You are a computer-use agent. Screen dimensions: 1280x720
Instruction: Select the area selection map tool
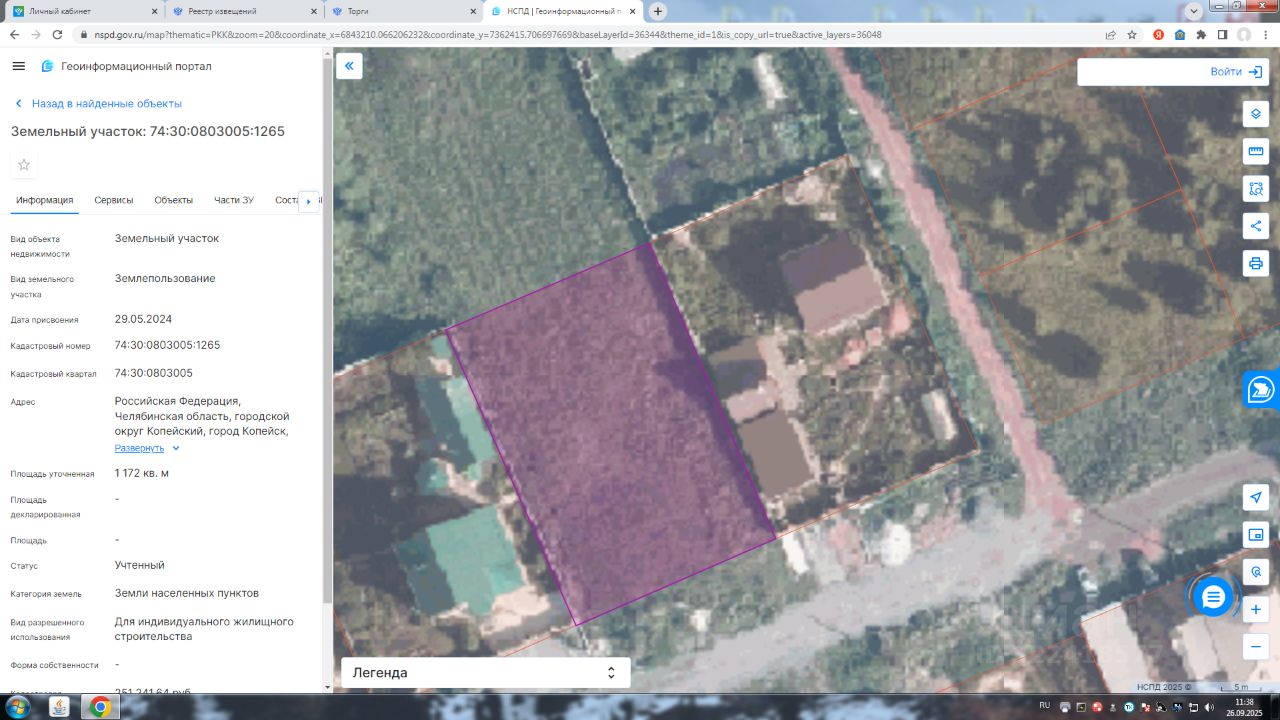[1256, 188]
